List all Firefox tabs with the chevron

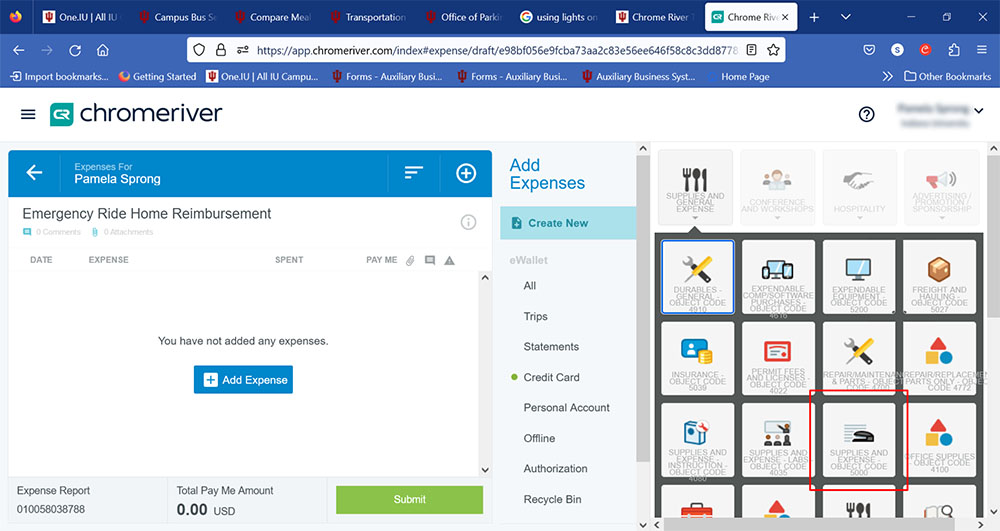tap(846, 17)
